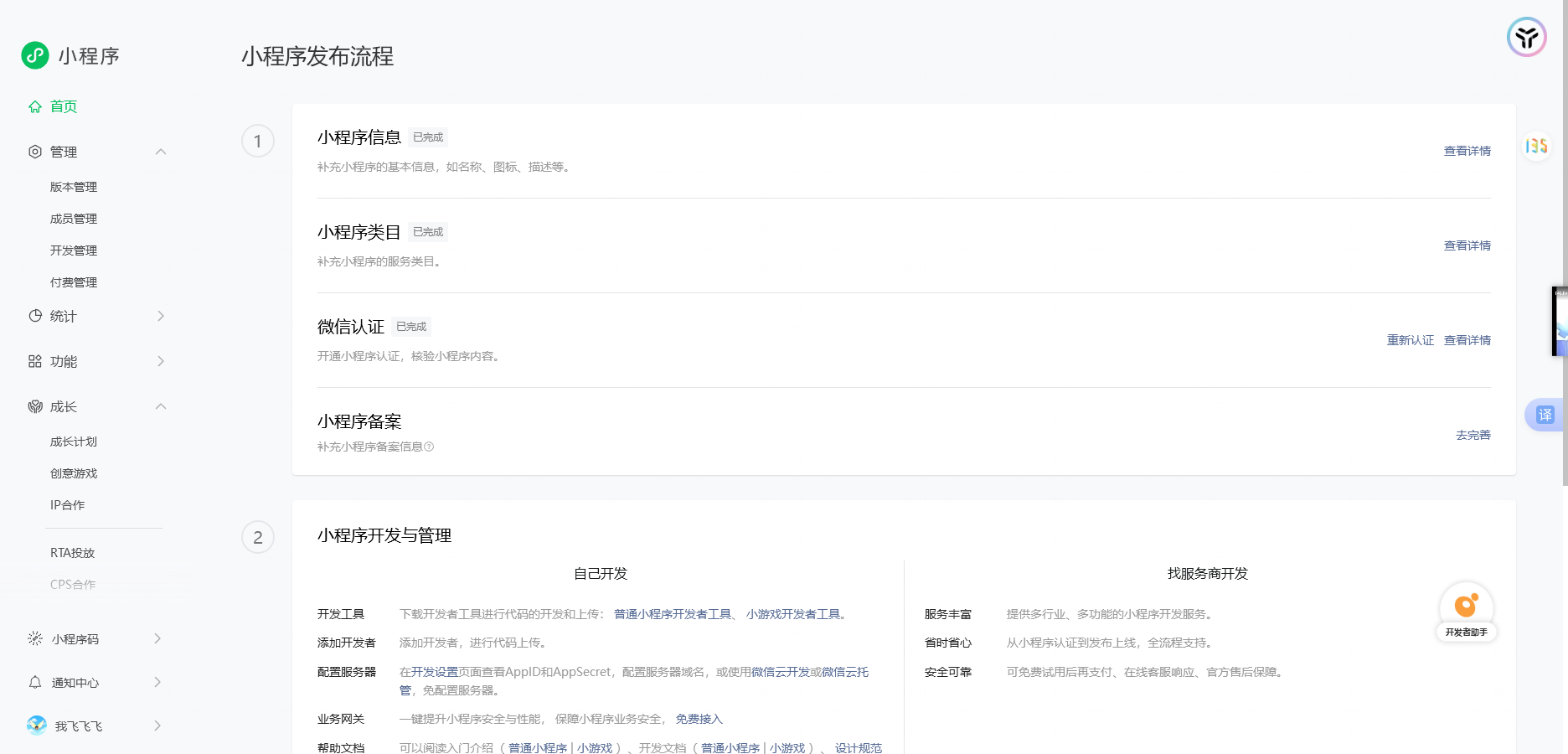
Task: Expand the 统计 menu section
Action: click(x=161, y=316)
